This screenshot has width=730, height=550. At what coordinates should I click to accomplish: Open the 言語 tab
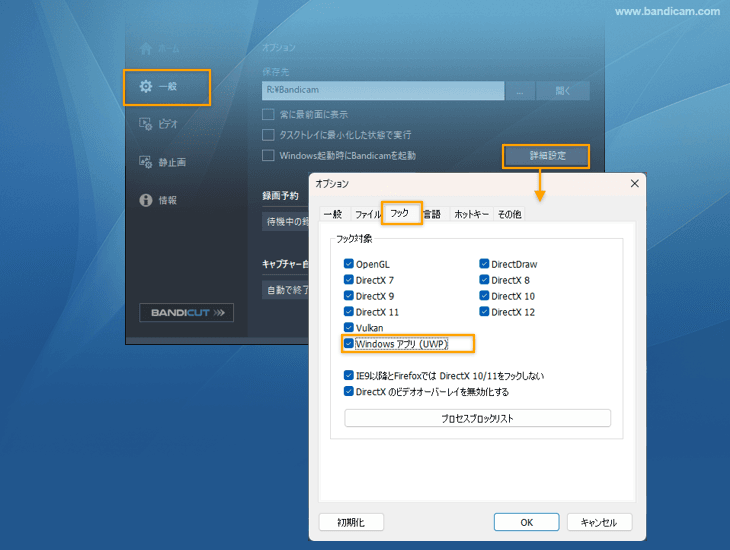433,214
